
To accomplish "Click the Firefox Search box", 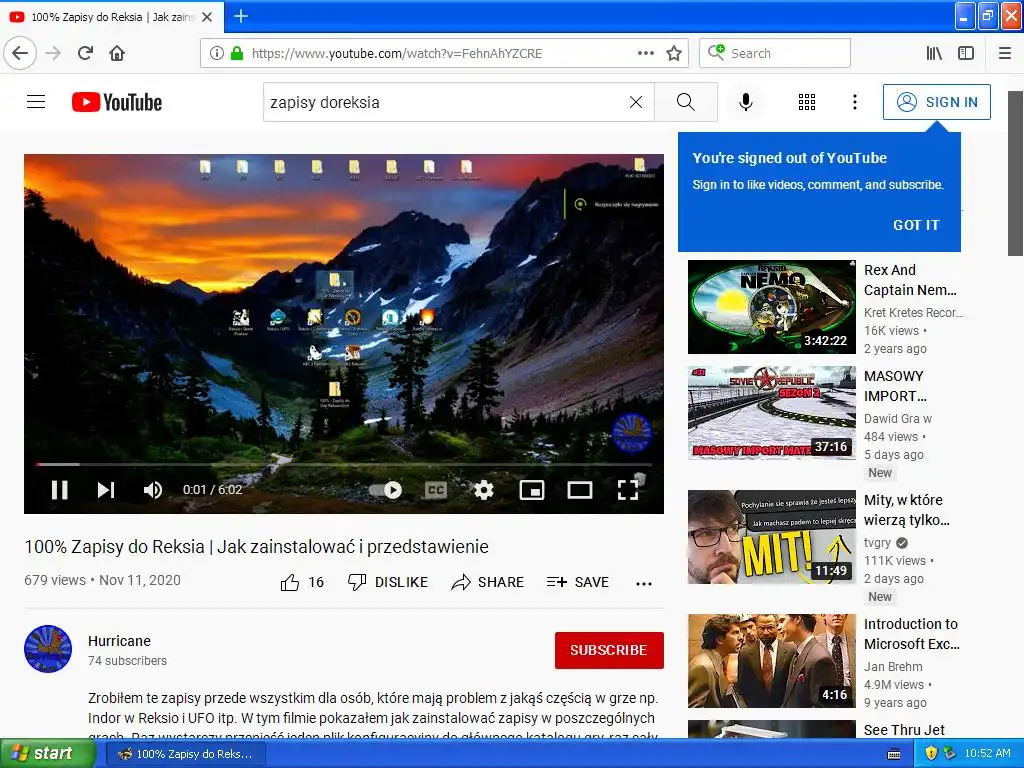I will pos(775,53).
